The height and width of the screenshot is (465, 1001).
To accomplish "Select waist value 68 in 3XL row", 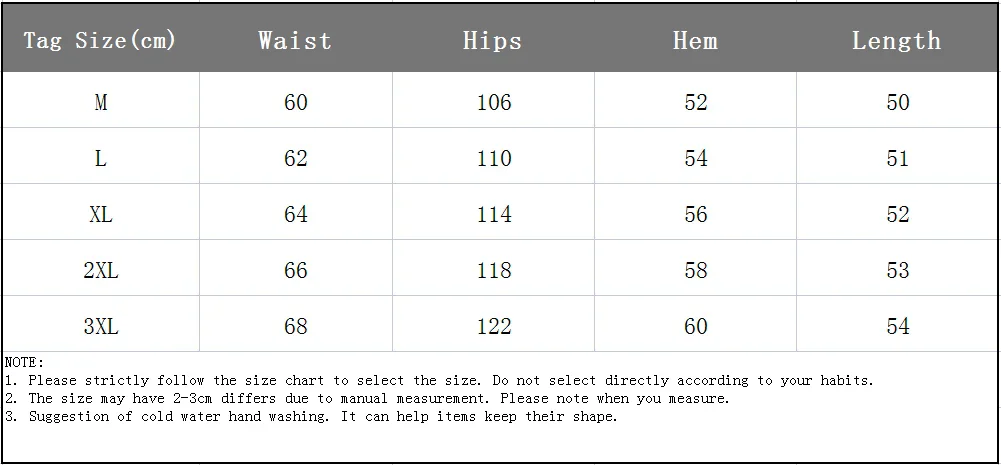I will pos(296,326).
